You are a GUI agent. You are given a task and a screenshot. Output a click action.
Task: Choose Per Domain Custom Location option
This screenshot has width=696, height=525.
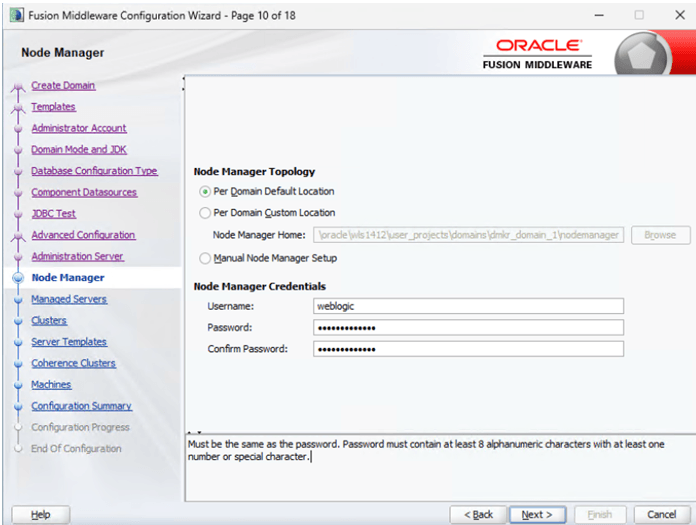click(205, 213)
